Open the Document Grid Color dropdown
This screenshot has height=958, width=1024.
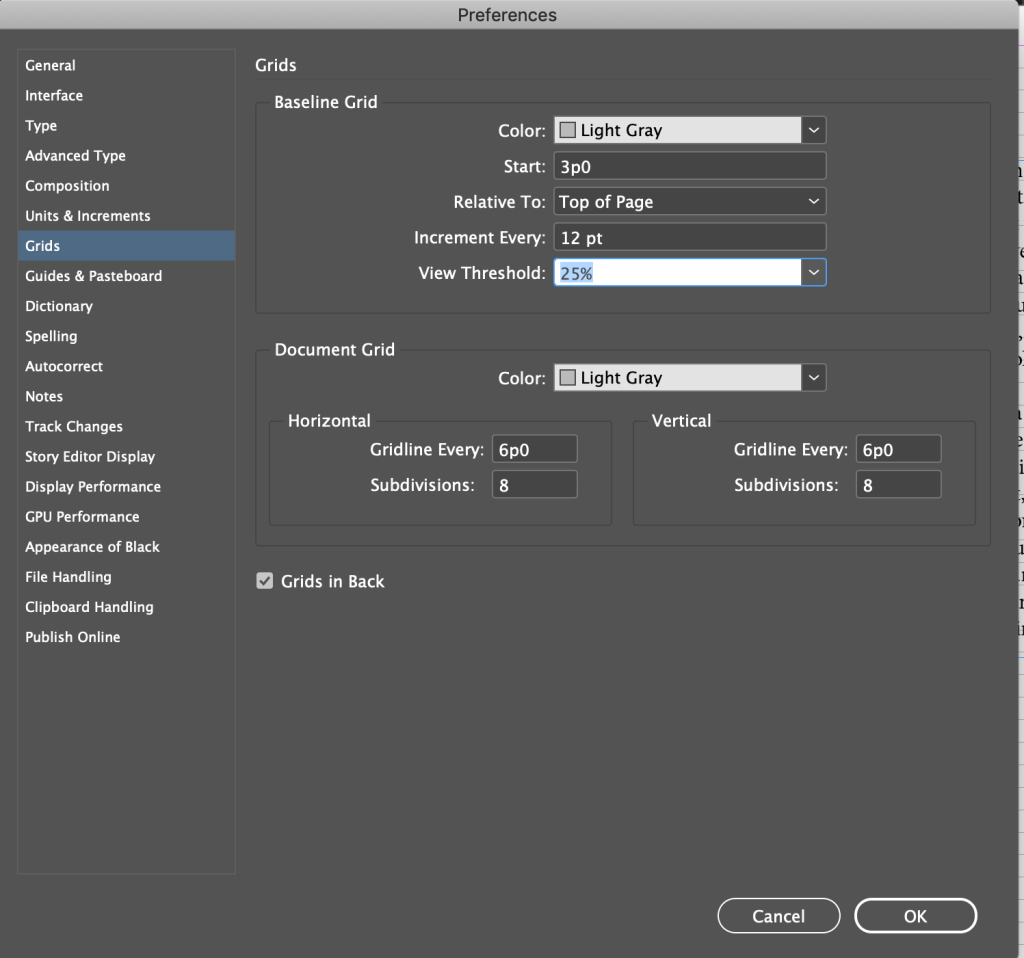[814, 378]
